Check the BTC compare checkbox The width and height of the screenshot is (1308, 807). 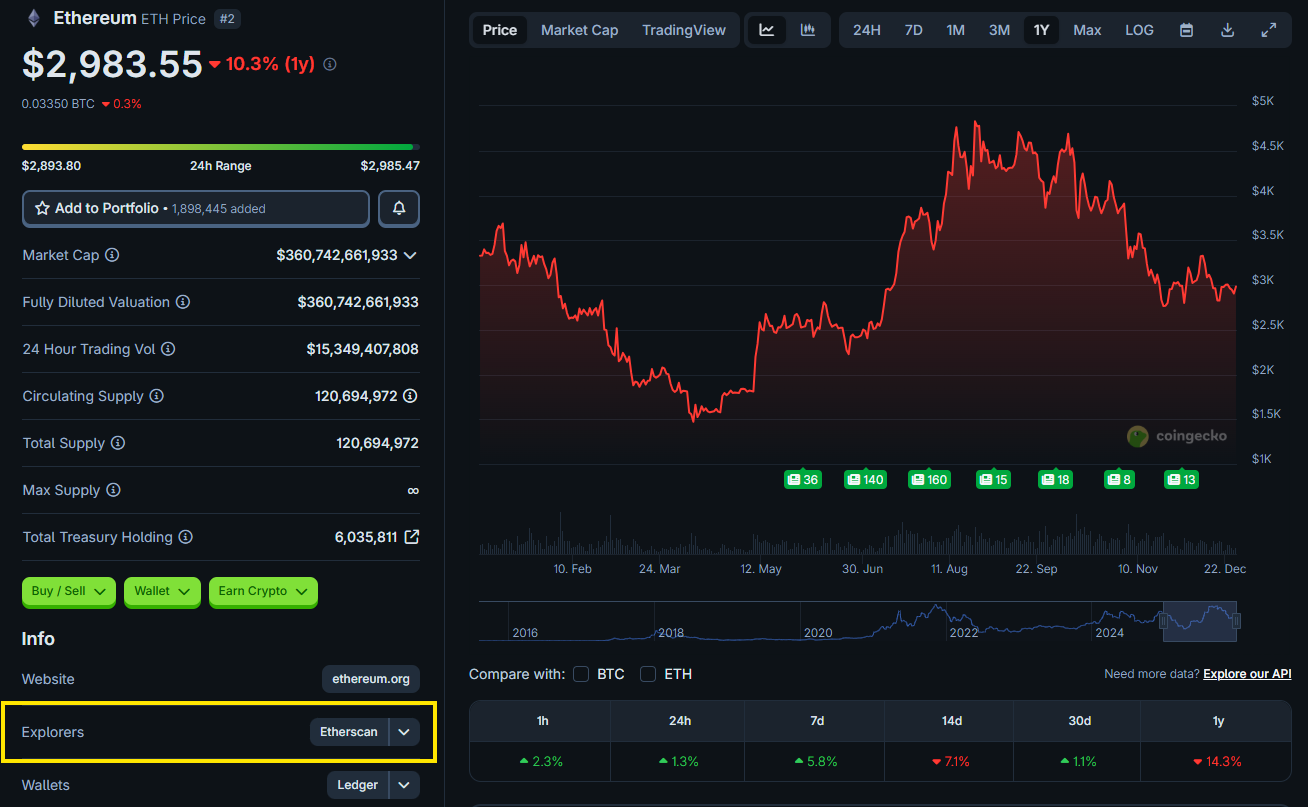(581, 674)
